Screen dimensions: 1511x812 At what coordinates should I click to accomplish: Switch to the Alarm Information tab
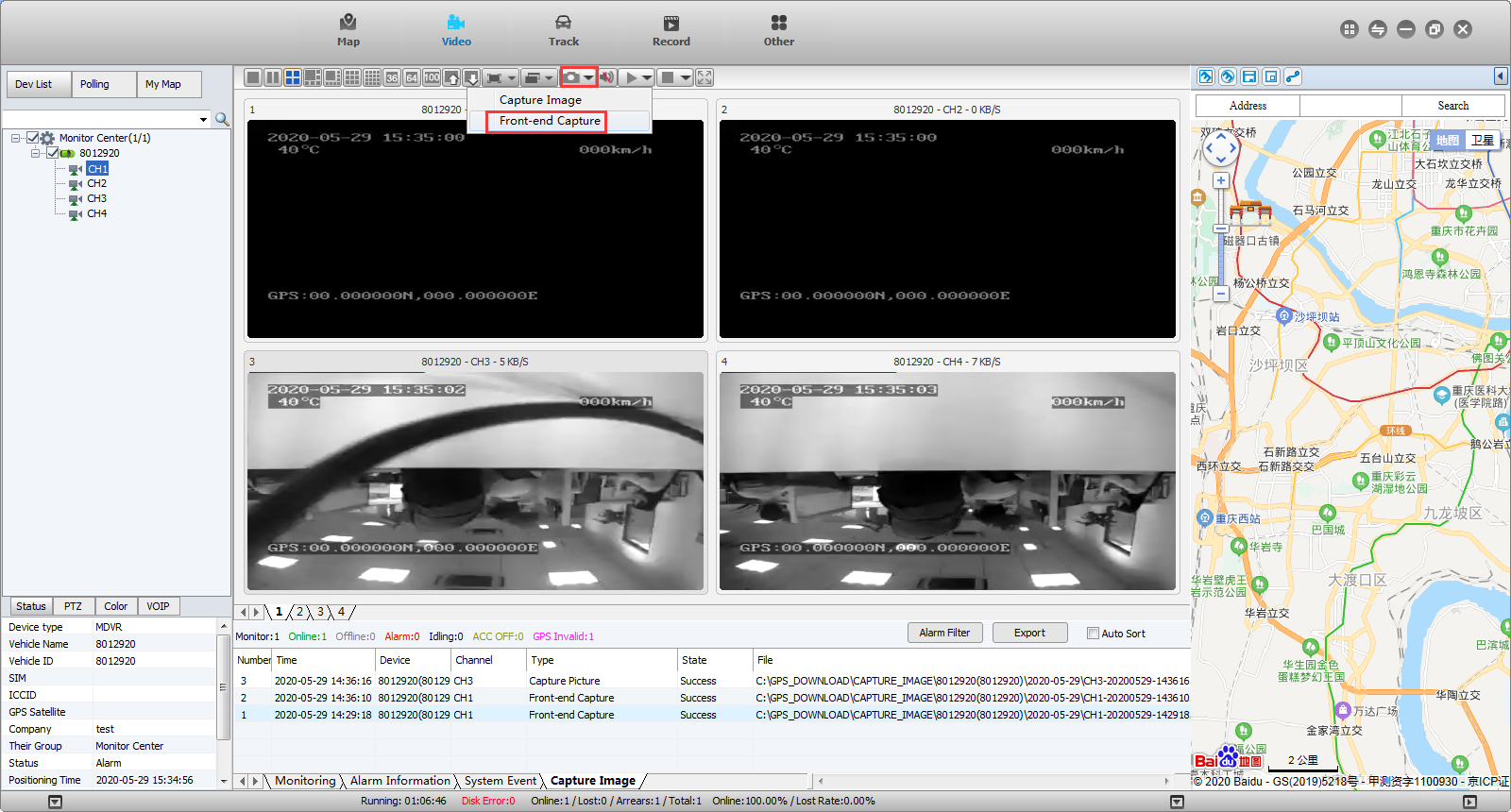point(400,781)
